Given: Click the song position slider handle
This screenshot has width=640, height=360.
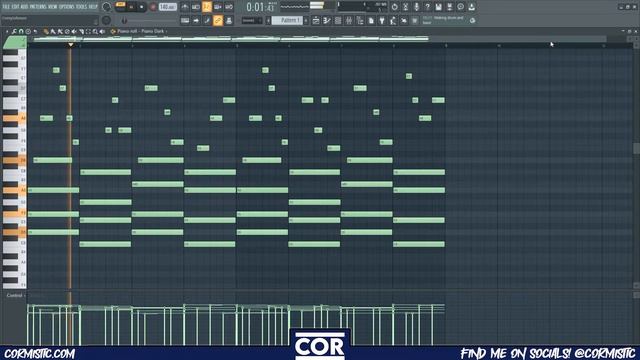Looking at the screenshot, I should [x=124, y=20].
